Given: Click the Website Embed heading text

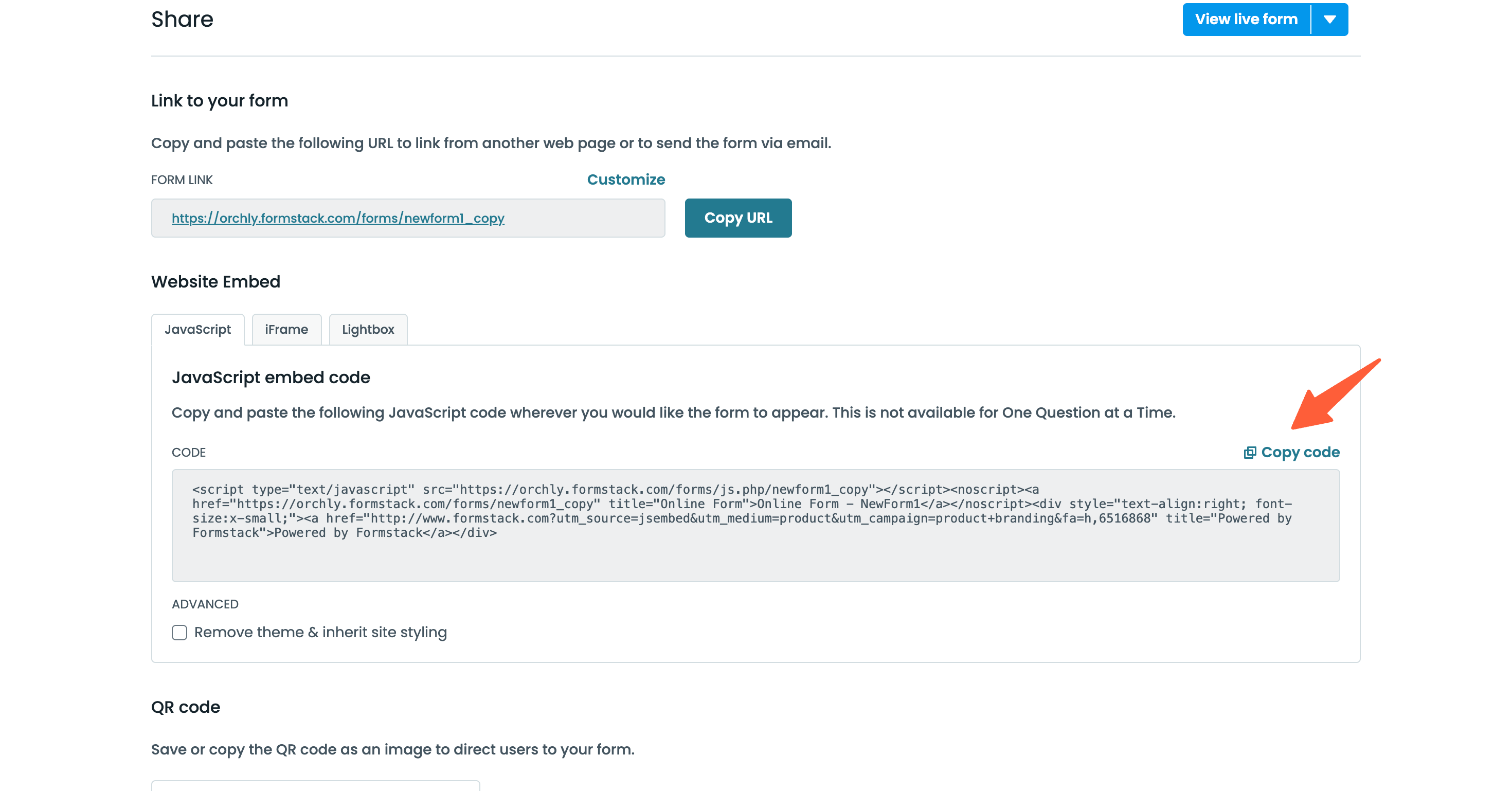Looking at the screenshot, I should (x=215, y=282).
